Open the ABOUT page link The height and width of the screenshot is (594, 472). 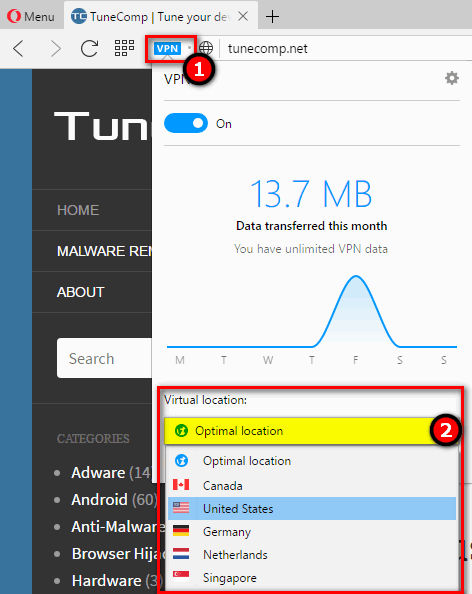(80, 292)
